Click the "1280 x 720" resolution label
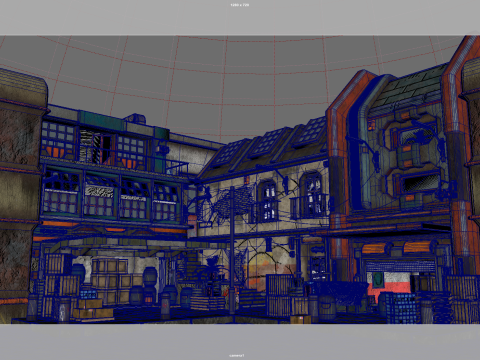The image size is (480, 360). click(x=240, y=5)
